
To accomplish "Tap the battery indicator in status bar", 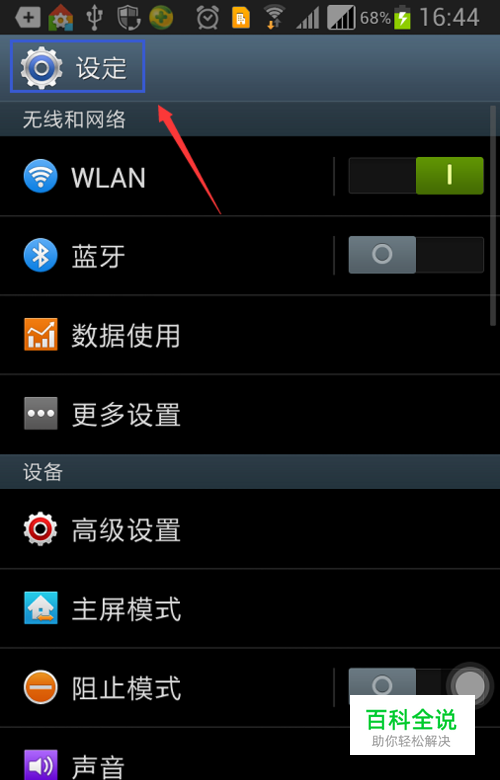I will coord(402,18).
